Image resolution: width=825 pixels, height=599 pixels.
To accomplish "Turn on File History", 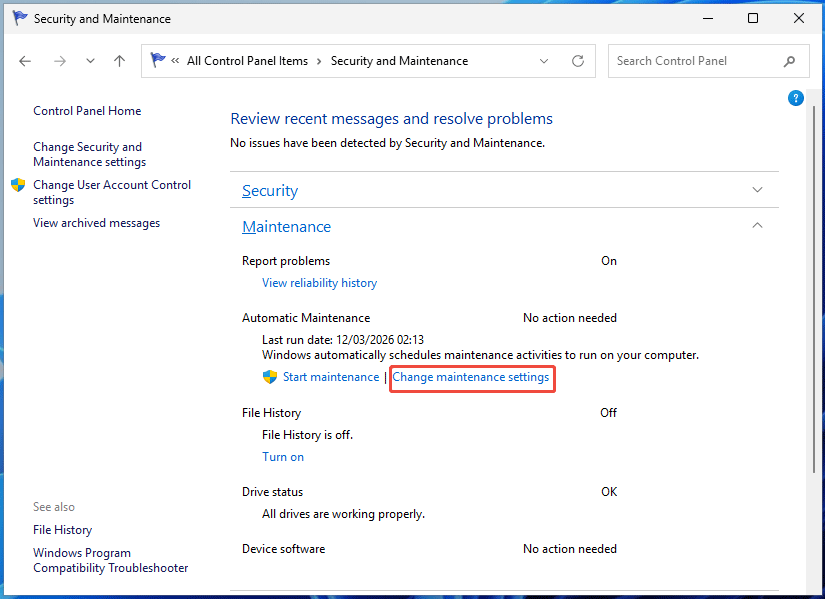I will [x=283, y=456].
